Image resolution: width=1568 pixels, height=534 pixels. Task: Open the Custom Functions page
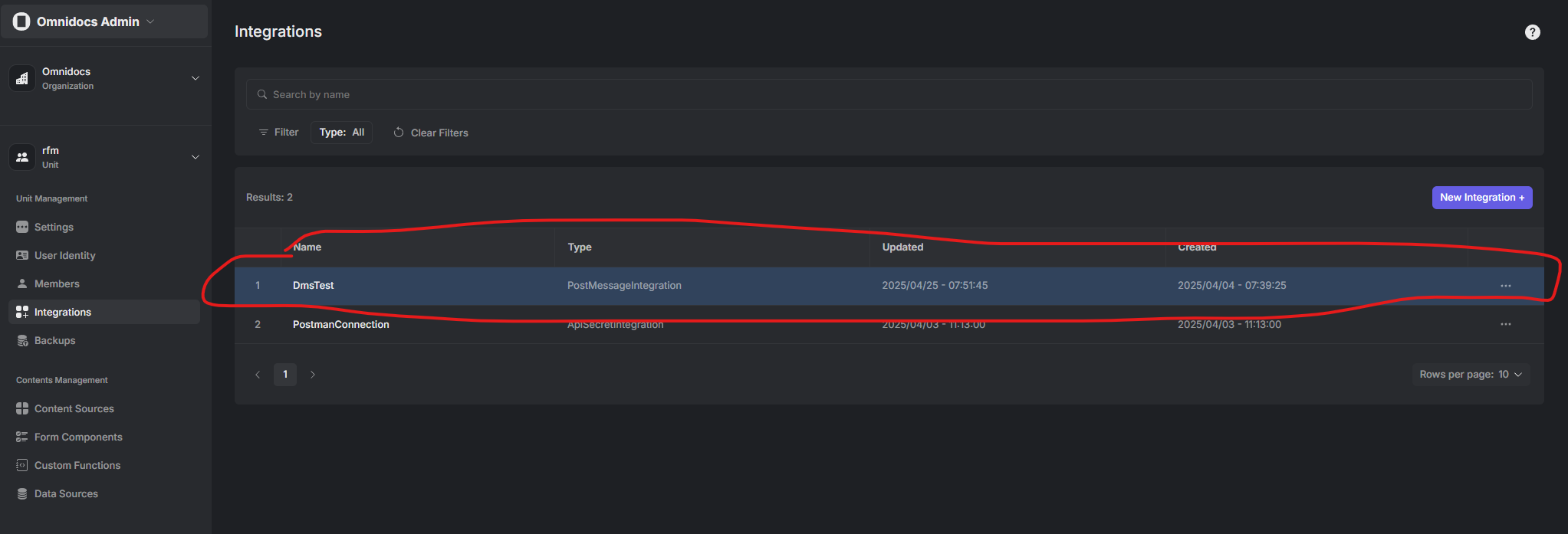(77, 465)
